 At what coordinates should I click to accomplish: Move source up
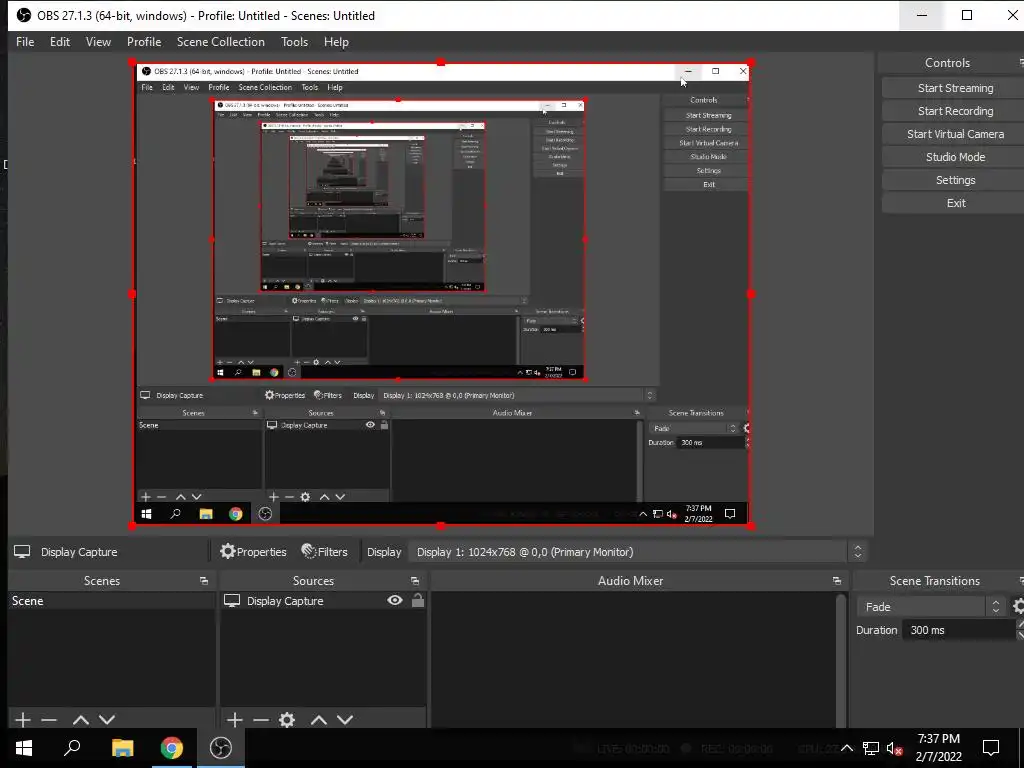click(x=319, y=720)
